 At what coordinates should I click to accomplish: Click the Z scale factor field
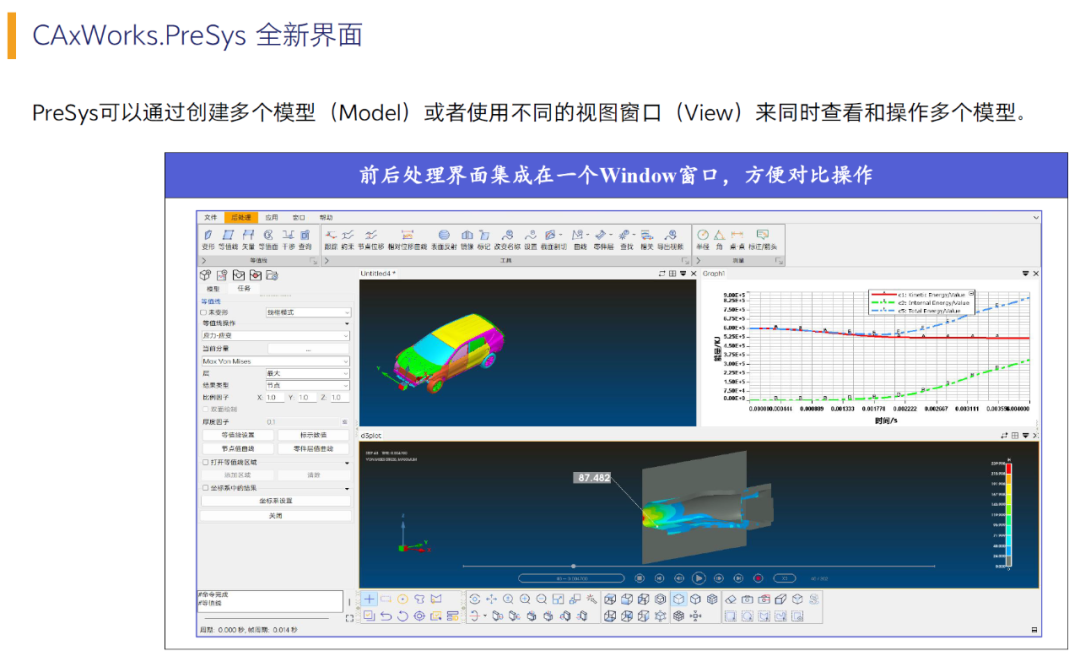pyautogui.click(x=340, y=397)
